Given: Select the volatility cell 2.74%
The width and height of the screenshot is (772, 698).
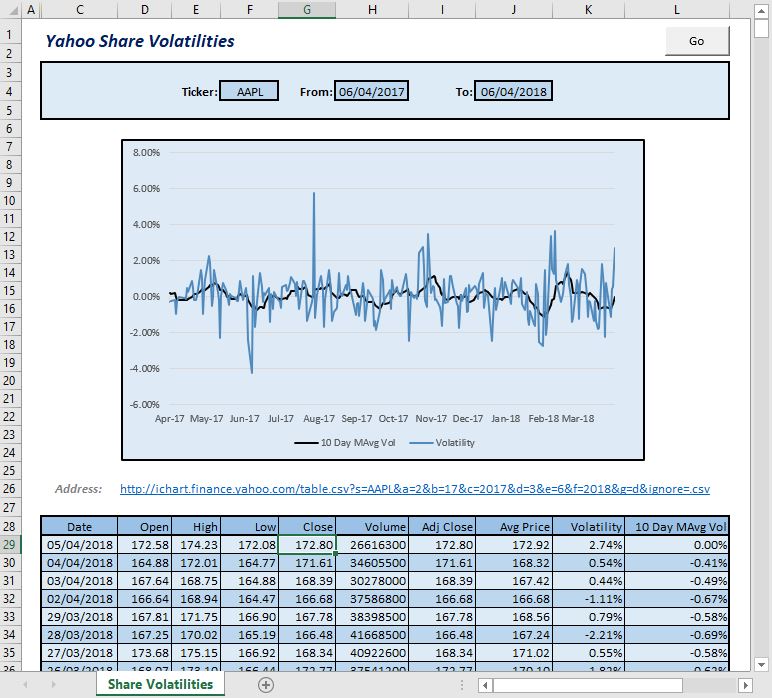Looking at the screenshot, I should pyautogui.click(x=588, y=545).
